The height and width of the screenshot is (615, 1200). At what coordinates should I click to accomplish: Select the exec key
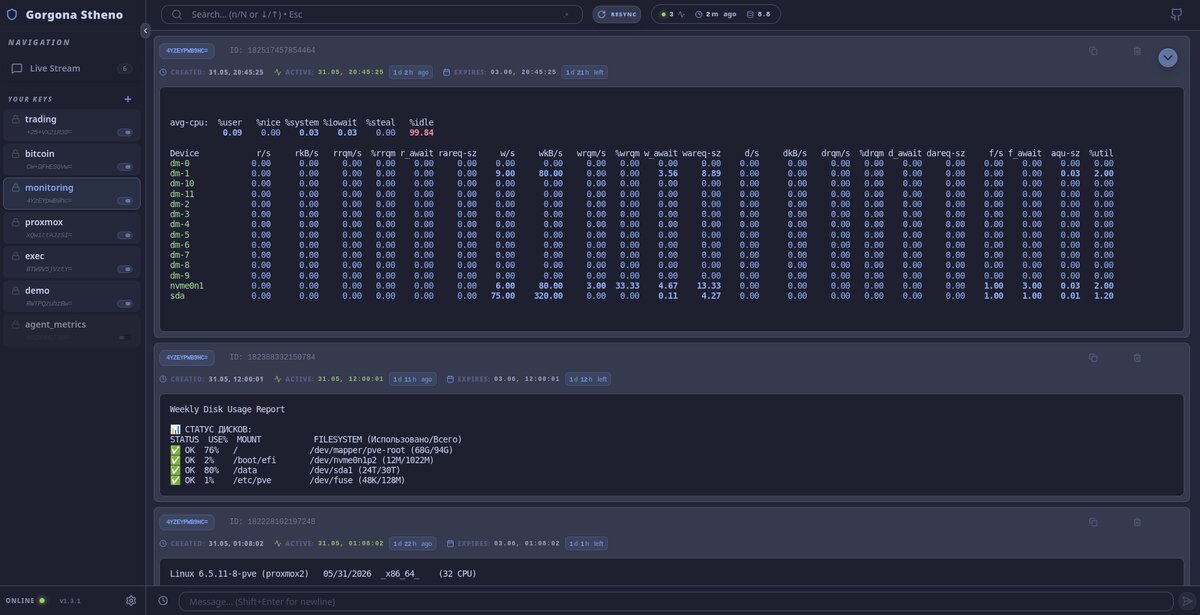click(72, 262)
